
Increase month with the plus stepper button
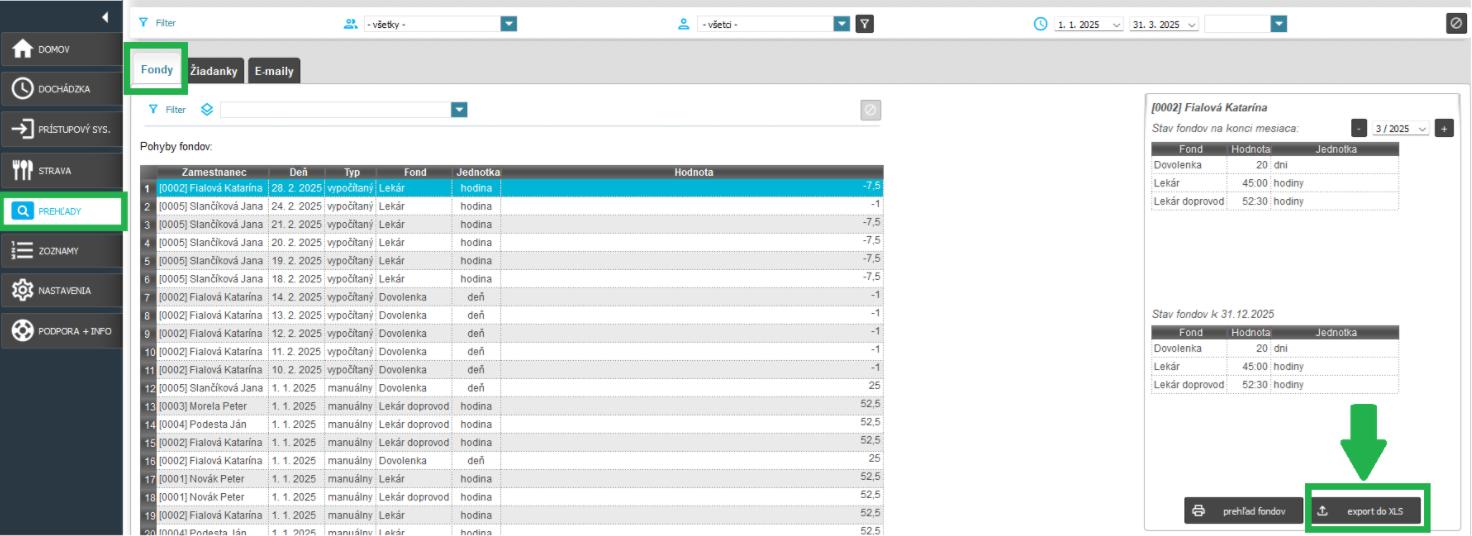pos(1443,128)
